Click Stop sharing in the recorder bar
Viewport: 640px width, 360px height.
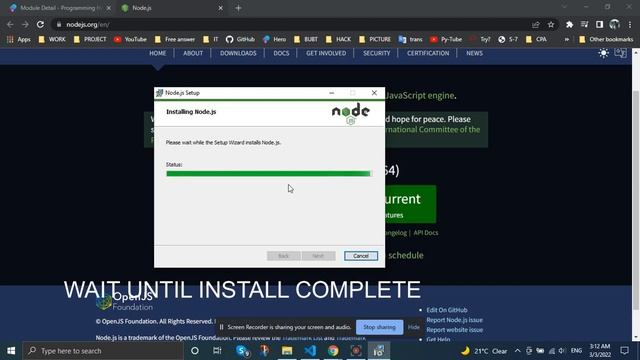[x=380, y=327]
